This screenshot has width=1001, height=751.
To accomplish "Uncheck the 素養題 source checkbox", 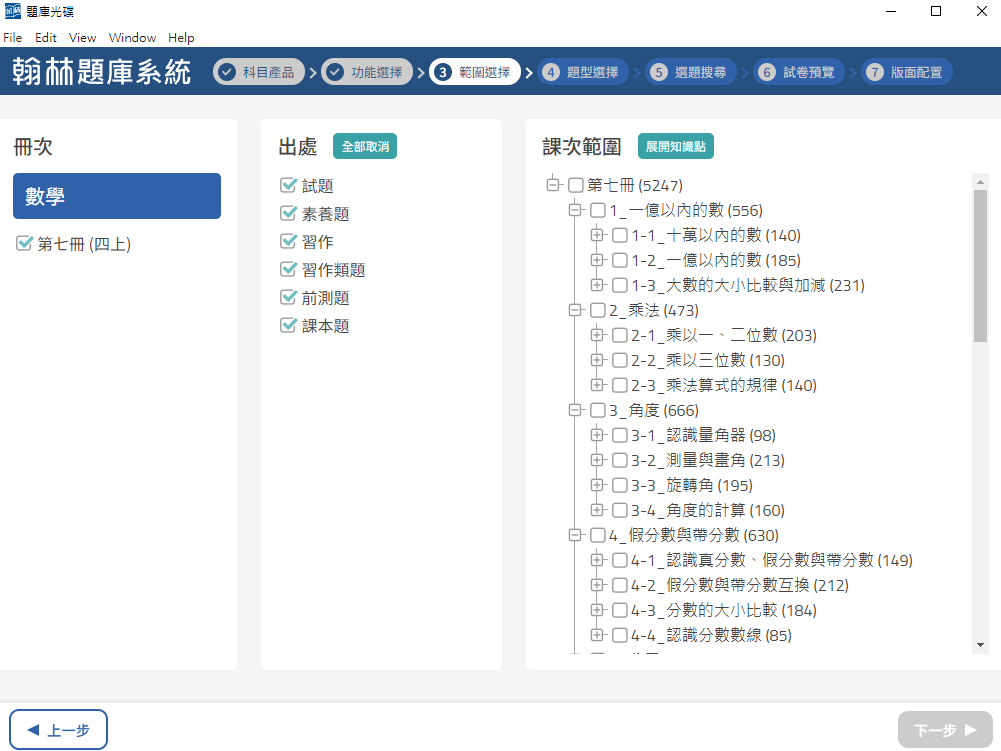I will point(289,214).
